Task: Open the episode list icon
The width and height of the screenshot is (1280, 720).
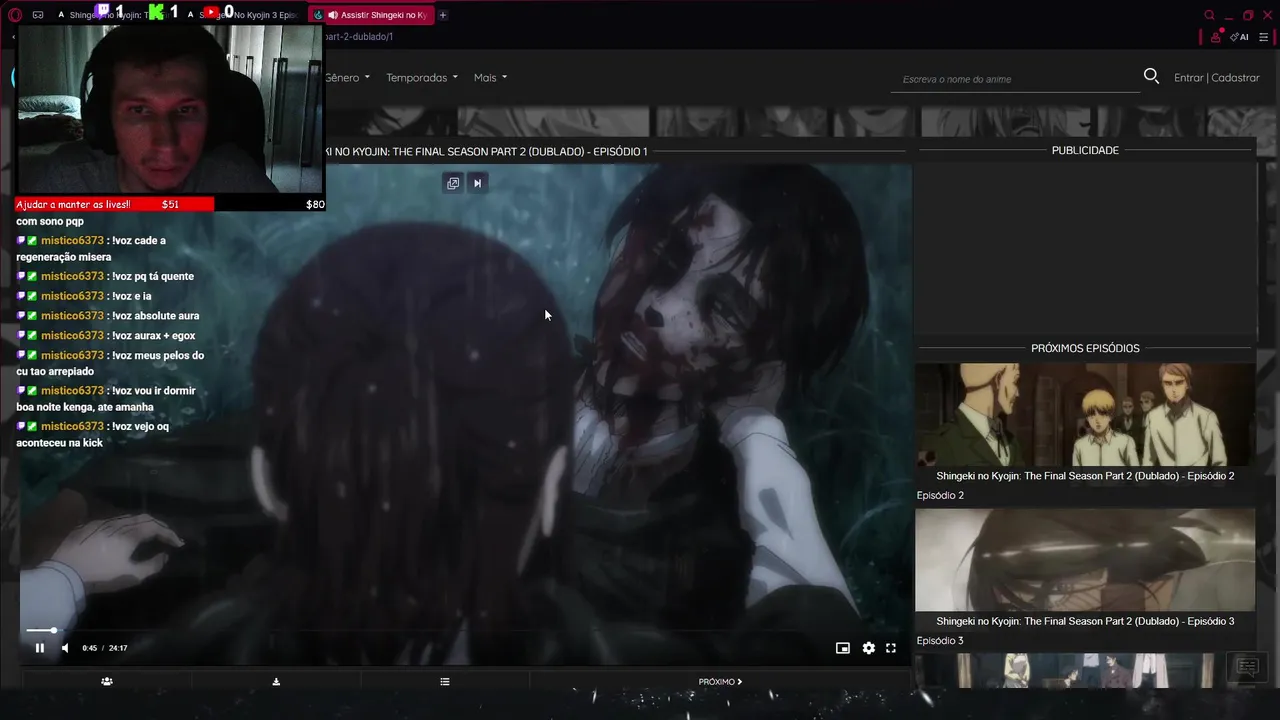Action: click(445, 682)
